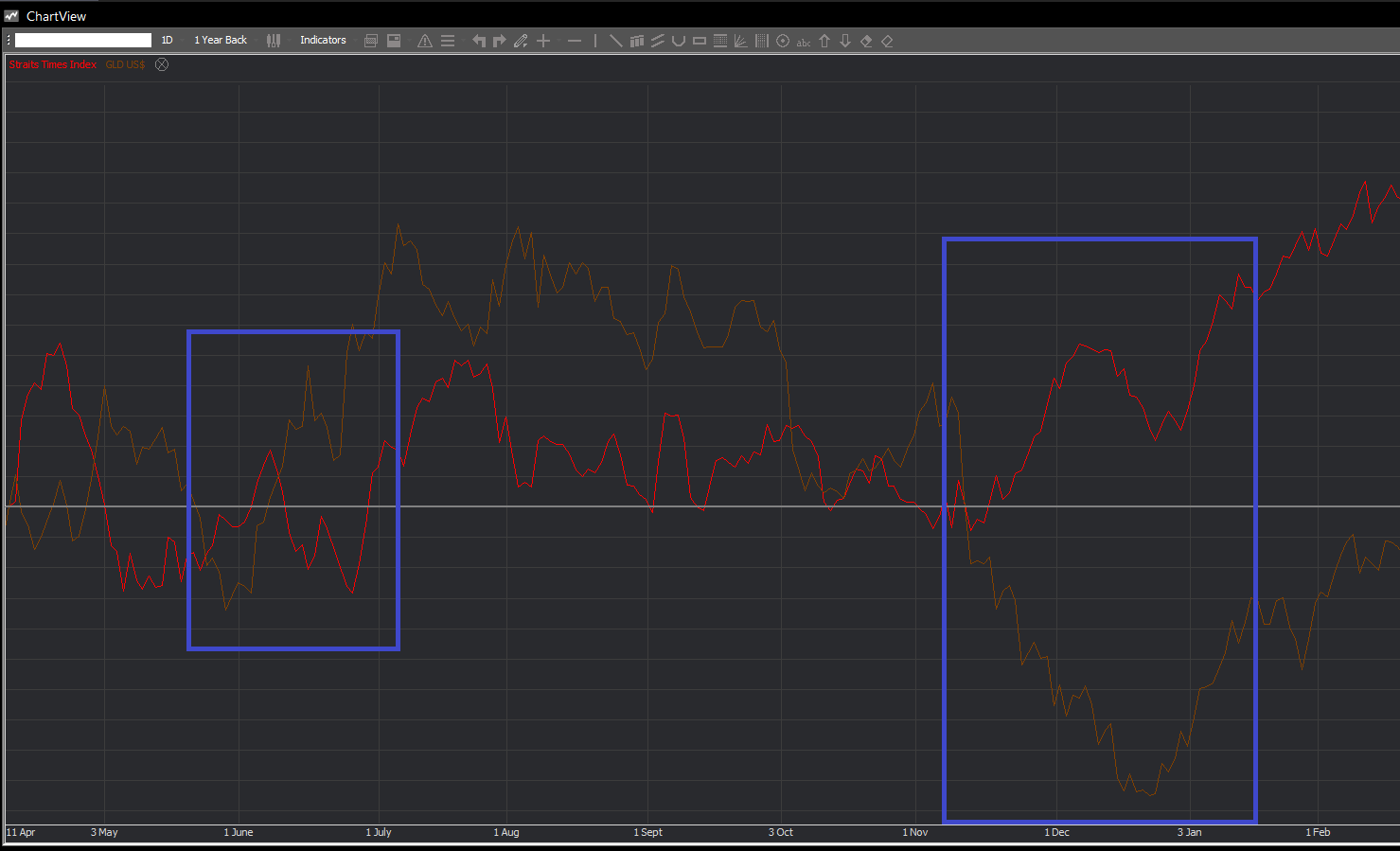The width and height of the screenshot is (1400, 851).
Task: Open the chart style candlestick dropdown
Action: [x=274, y=41]
